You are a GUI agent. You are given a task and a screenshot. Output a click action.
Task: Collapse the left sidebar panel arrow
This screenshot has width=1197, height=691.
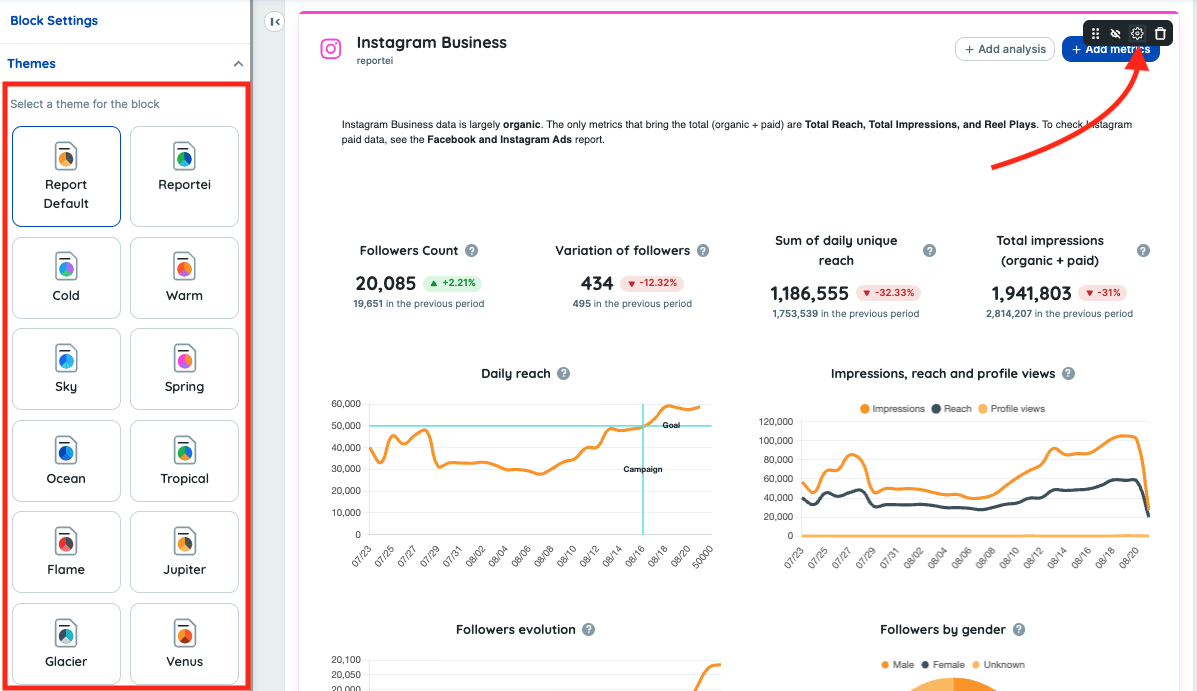point(274,21)
